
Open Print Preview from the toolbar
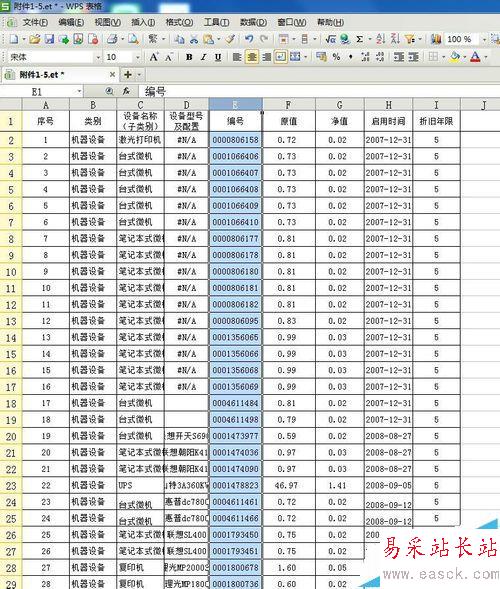click(x=133, y=39)
